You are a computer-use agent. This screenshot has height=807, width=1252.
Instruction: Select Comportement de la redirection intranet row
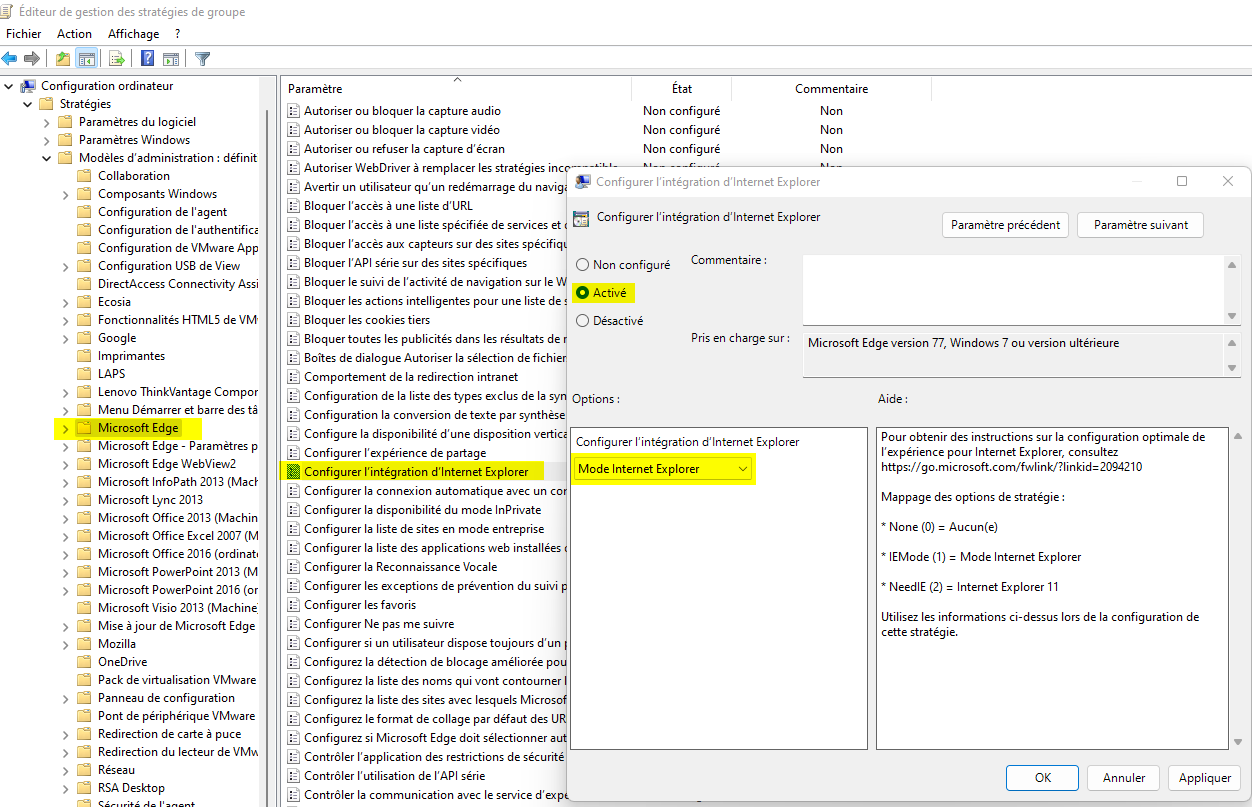point(411,377)
